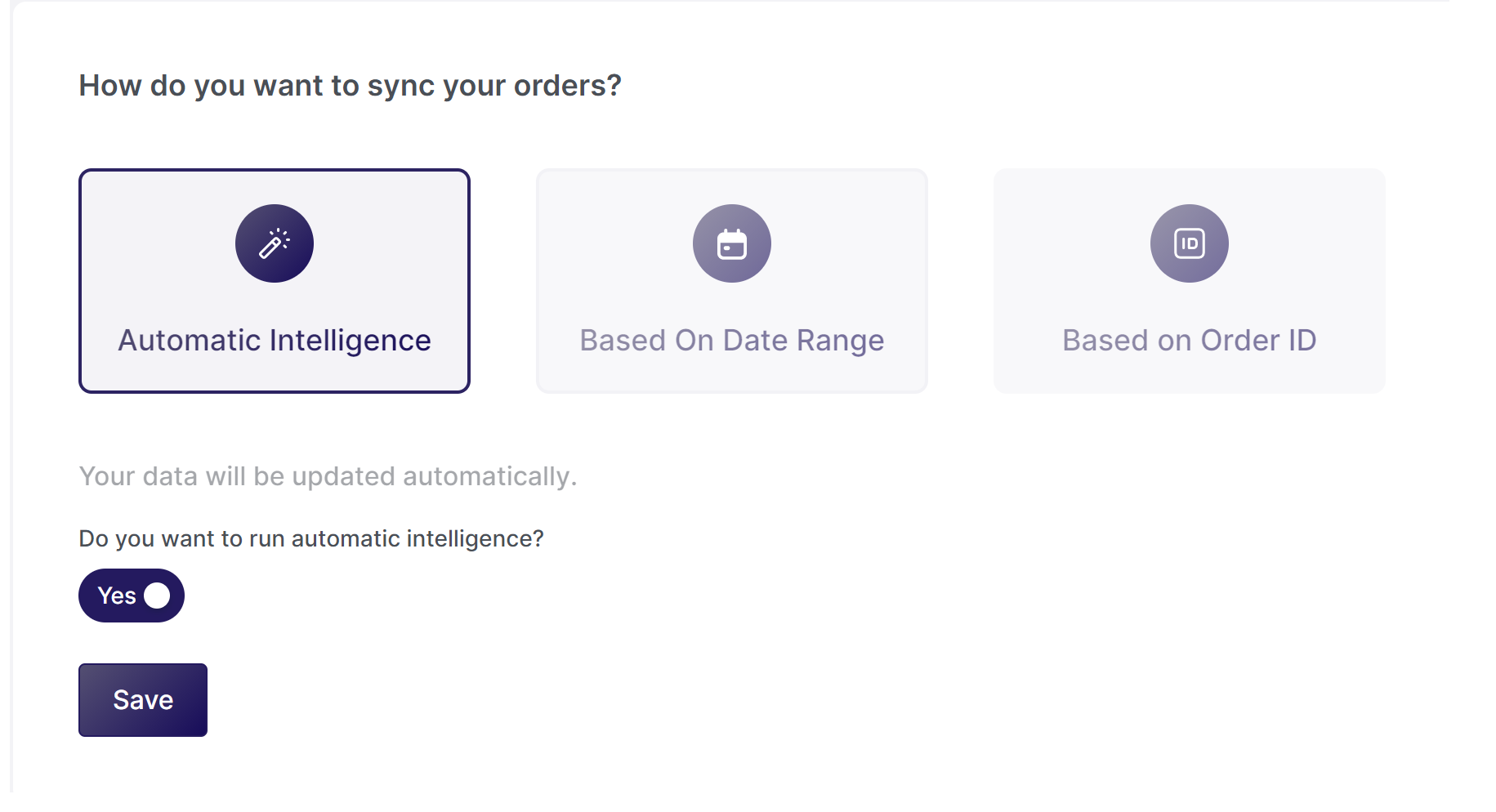Toggle off the Yes automatic intelligence switch
The image size is (1496, 812).
point(132,596)
